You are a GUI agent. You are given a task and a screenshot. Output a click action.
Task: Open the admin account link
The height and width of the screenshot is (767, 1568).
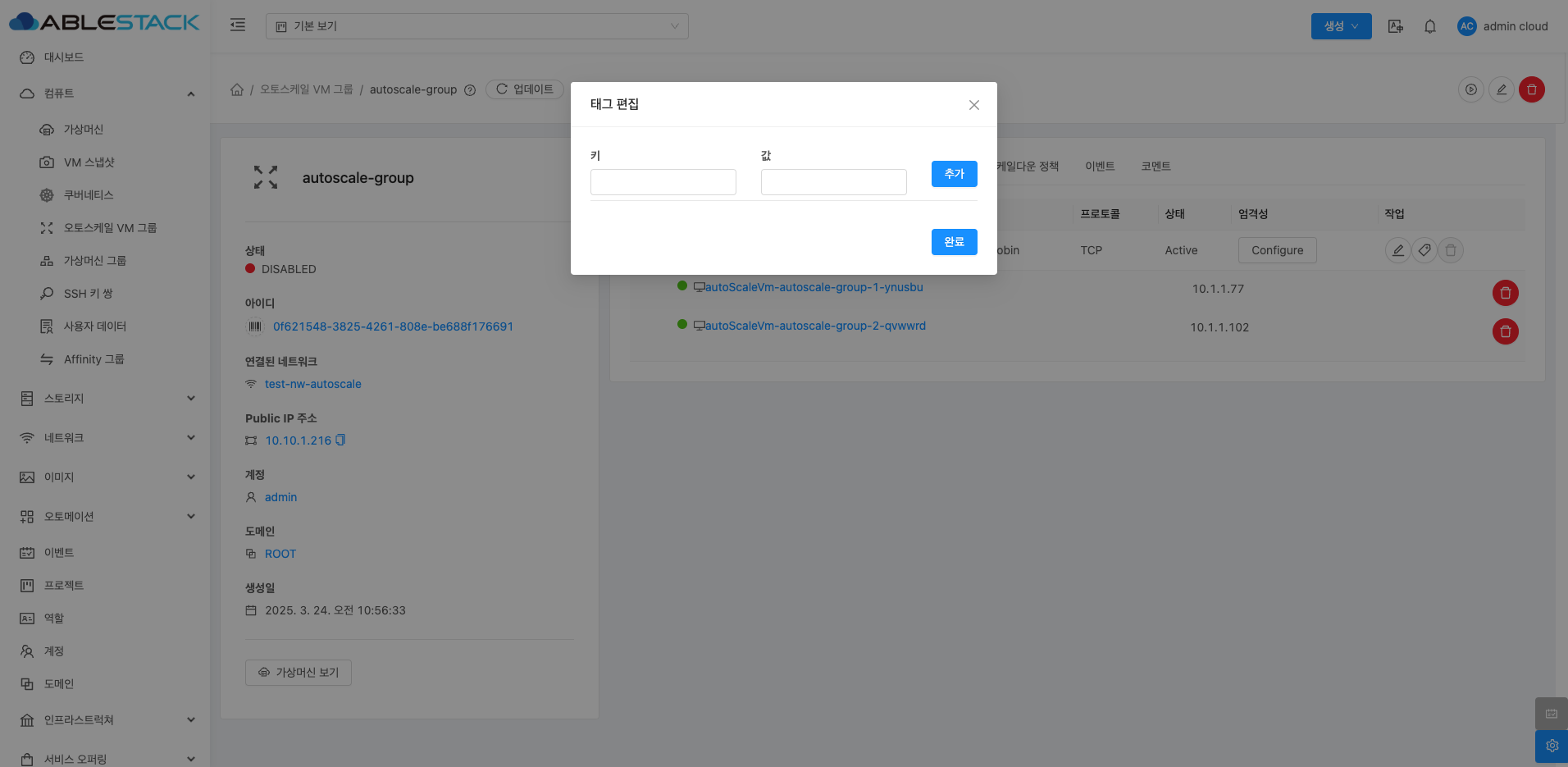(281, 497)
